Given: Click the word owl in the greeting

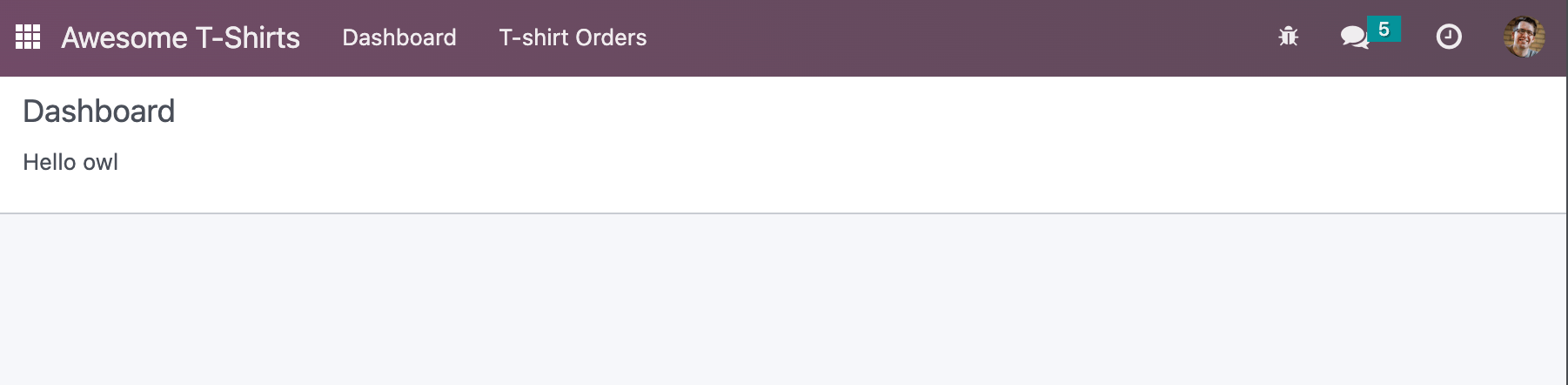Looking at the screenshot, I should point(100,162).
